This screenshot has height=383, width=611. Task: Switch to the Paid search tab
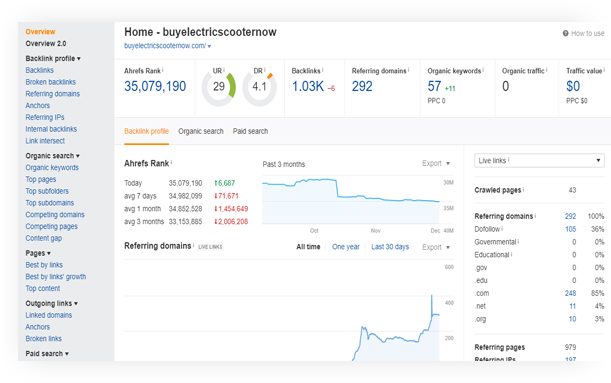click(x=251, y=131)
